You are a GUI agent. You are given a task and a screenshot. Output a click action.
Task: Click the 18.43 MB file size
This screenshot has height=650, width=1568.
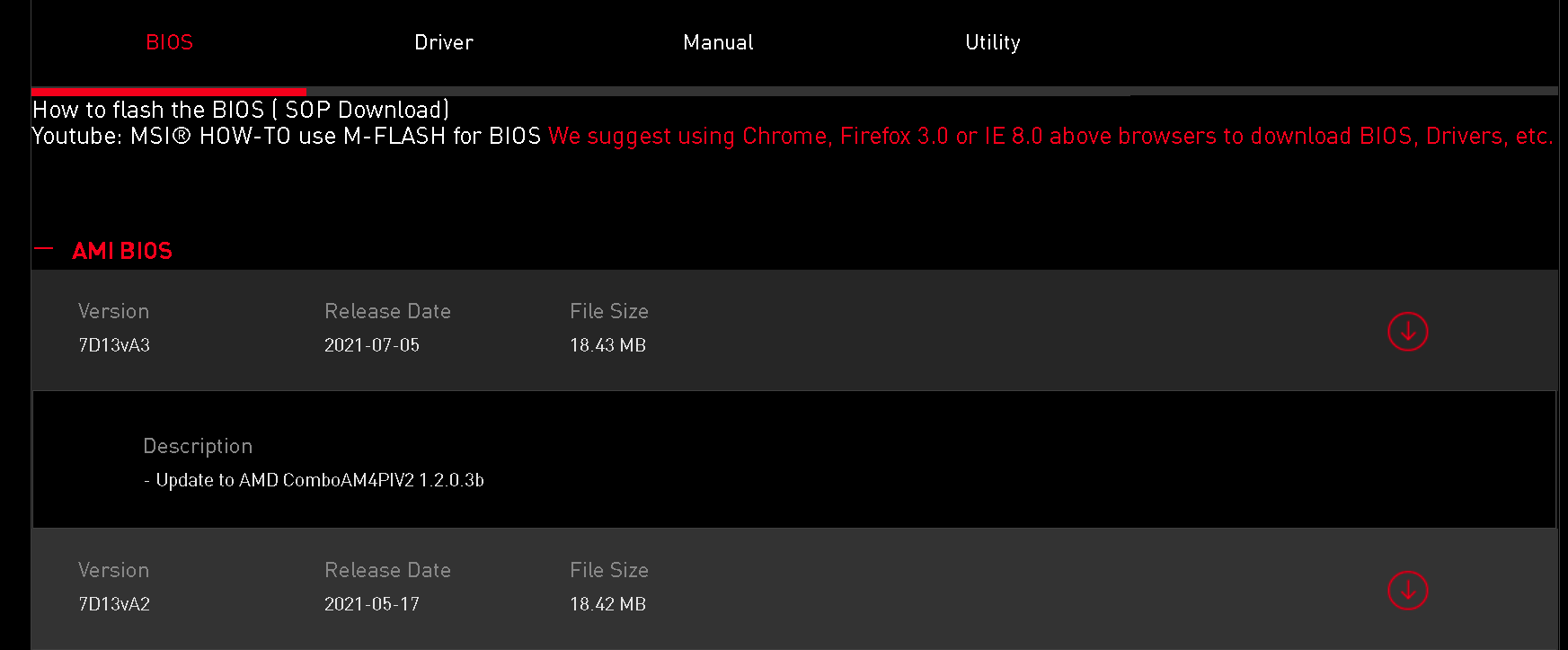pos(607,345)
